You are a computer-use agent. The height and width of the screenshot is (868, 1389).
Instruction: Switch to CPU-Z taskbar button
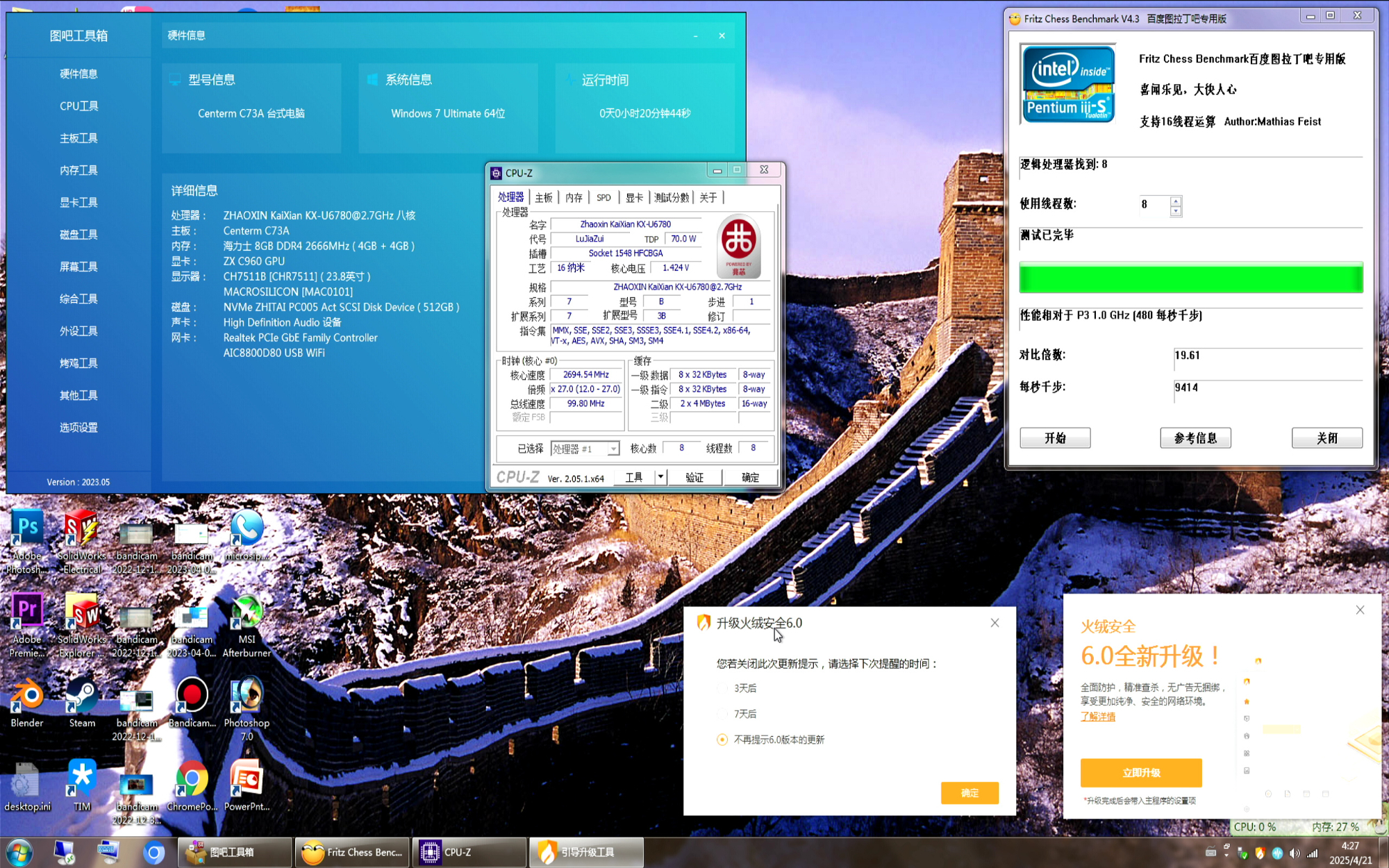pos(469,852)
